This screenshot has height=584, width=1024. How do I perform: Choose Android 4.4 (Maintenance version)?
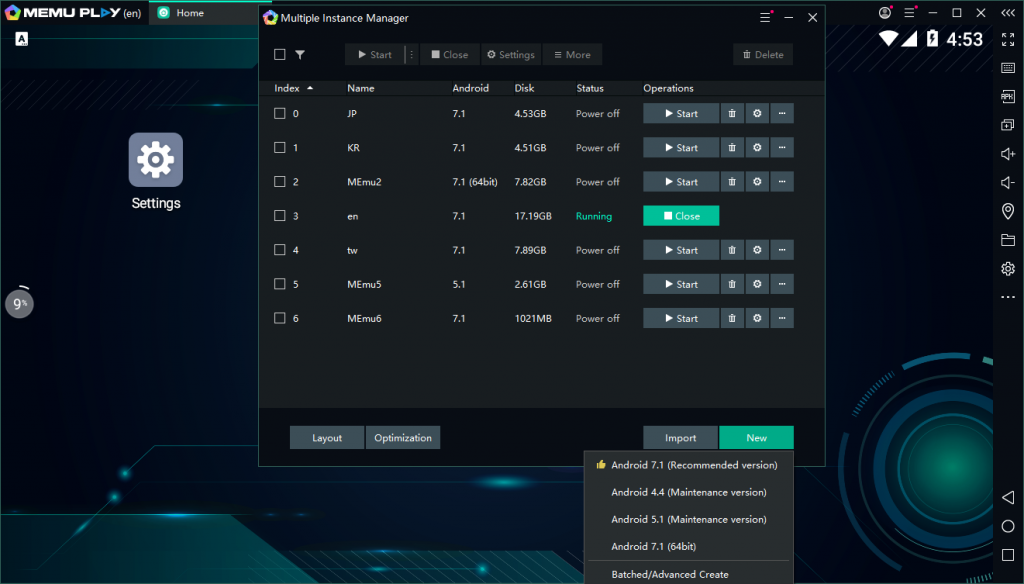(688, 492)
